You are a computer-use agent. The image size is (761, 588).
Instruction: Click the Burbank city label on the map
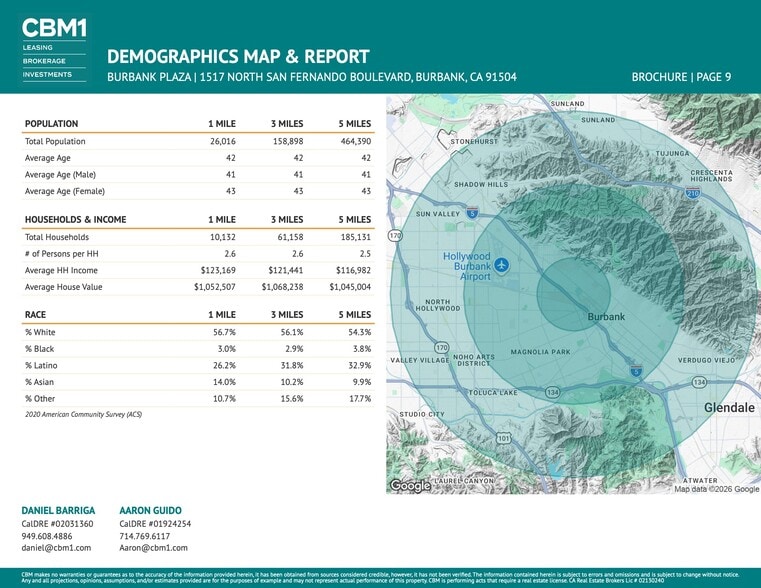[x=606, y=317]
